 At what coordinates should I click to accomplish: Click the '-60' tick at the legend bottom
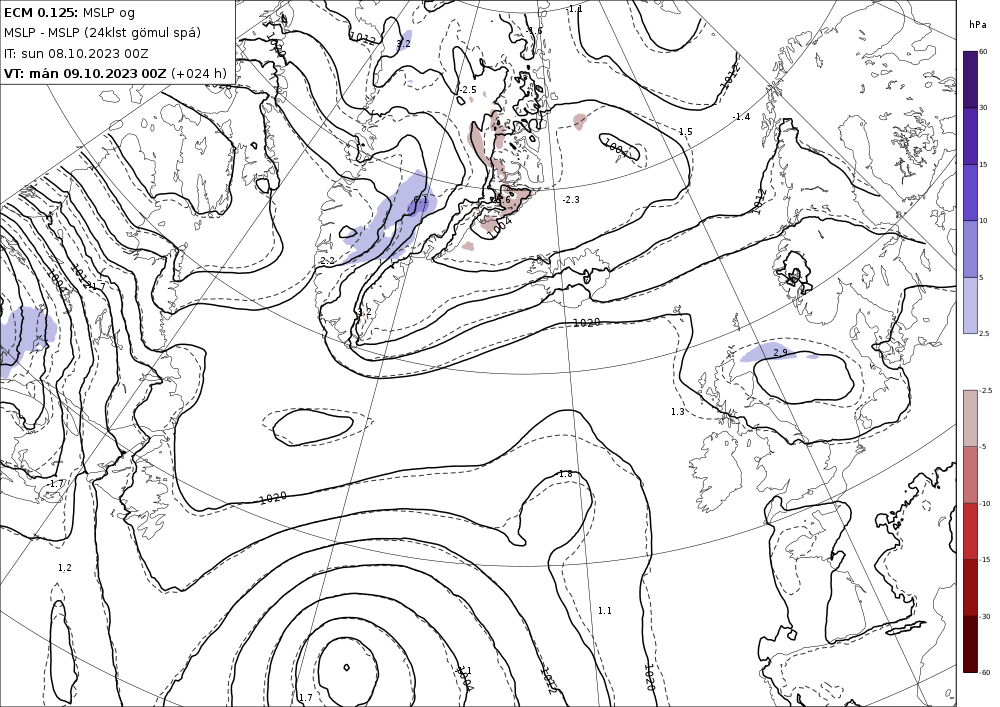tap(985, 672)
